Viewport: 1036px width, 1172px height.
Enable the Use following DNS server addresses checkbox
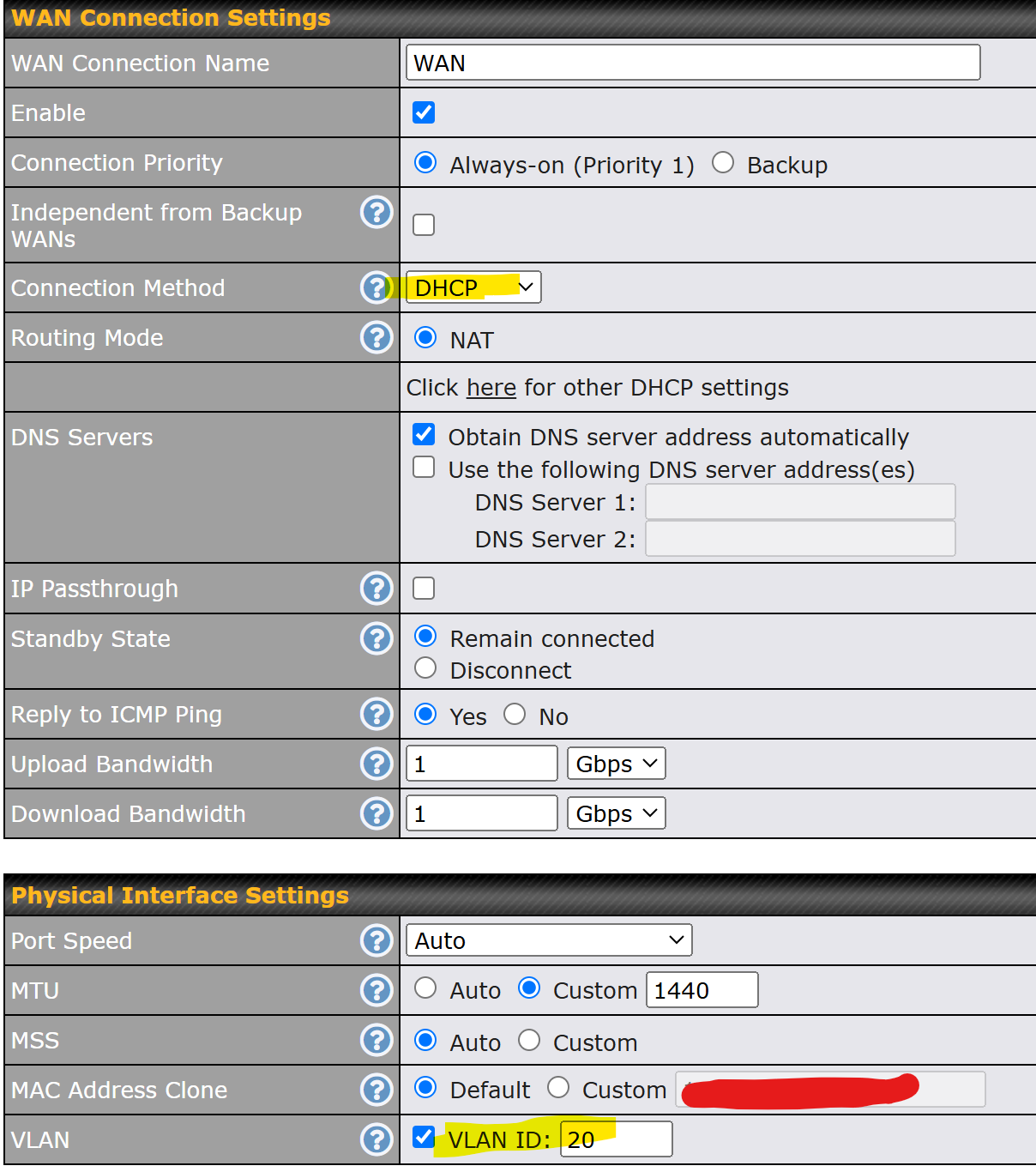click(424, 467)
